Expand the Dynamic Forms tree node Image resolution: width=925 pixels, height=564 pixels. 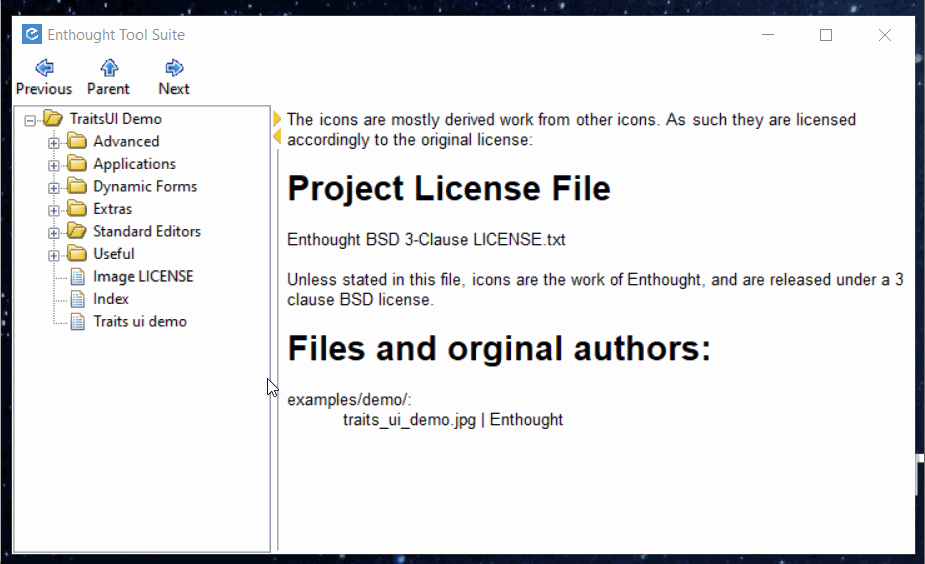[54, 188]
